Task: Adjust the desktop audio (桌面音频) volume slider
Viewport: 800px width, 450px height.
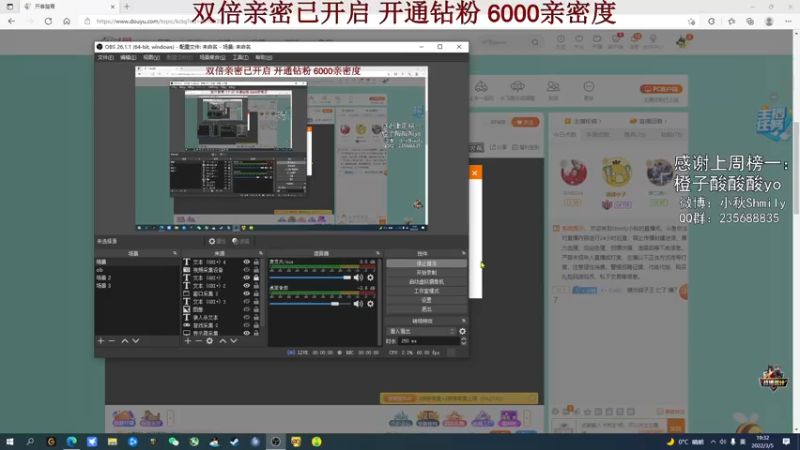Action: (310, 304)
